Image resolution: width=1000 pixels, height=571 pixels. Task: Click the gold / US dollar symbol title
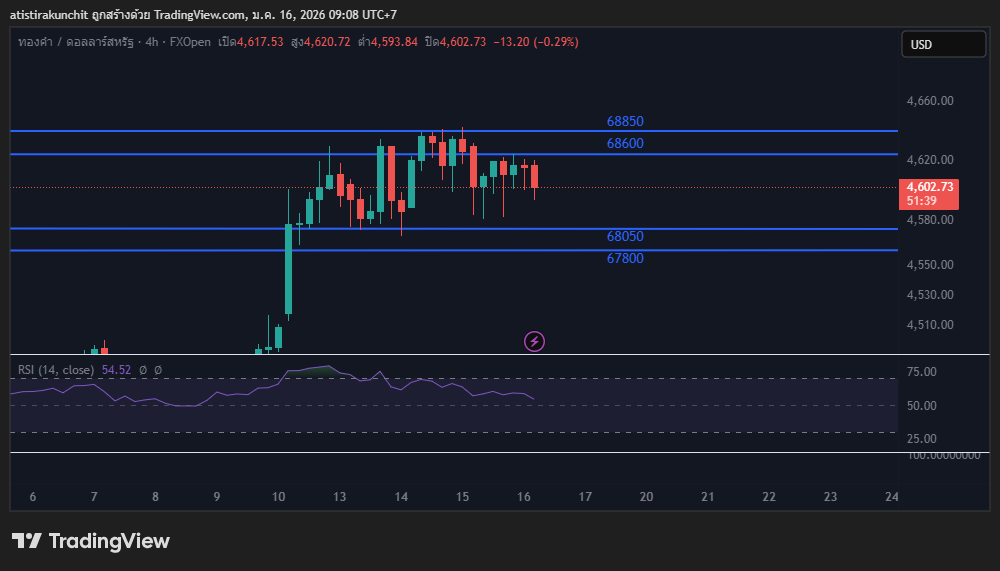pyautogui.click(x=75, y=42)
